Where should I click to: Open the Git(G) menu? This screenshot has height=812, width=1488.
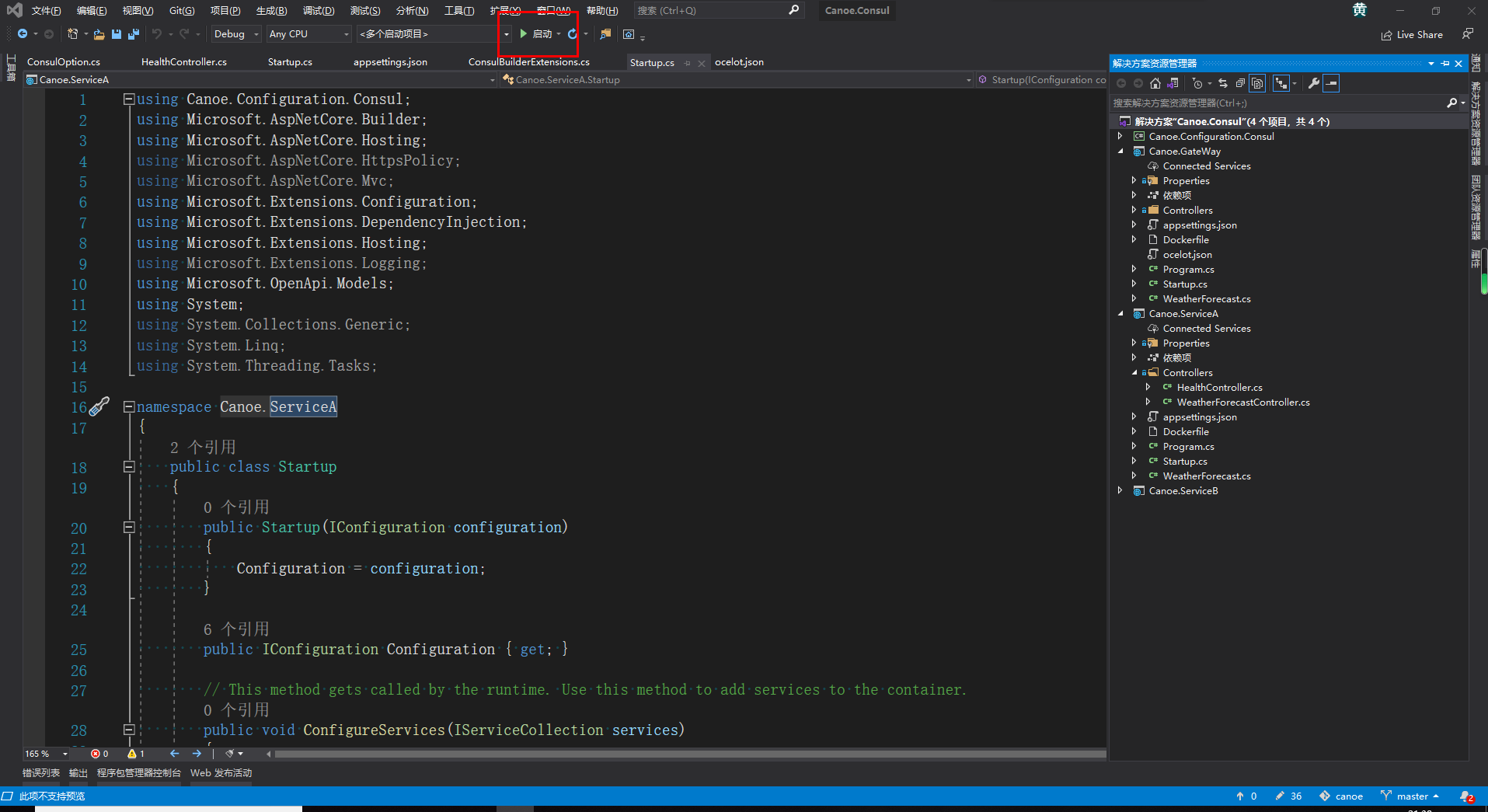click(182, 11)
